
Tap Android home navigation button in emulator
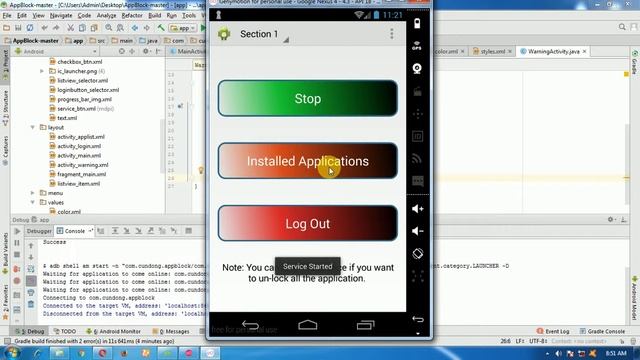[x=308, y=325]
